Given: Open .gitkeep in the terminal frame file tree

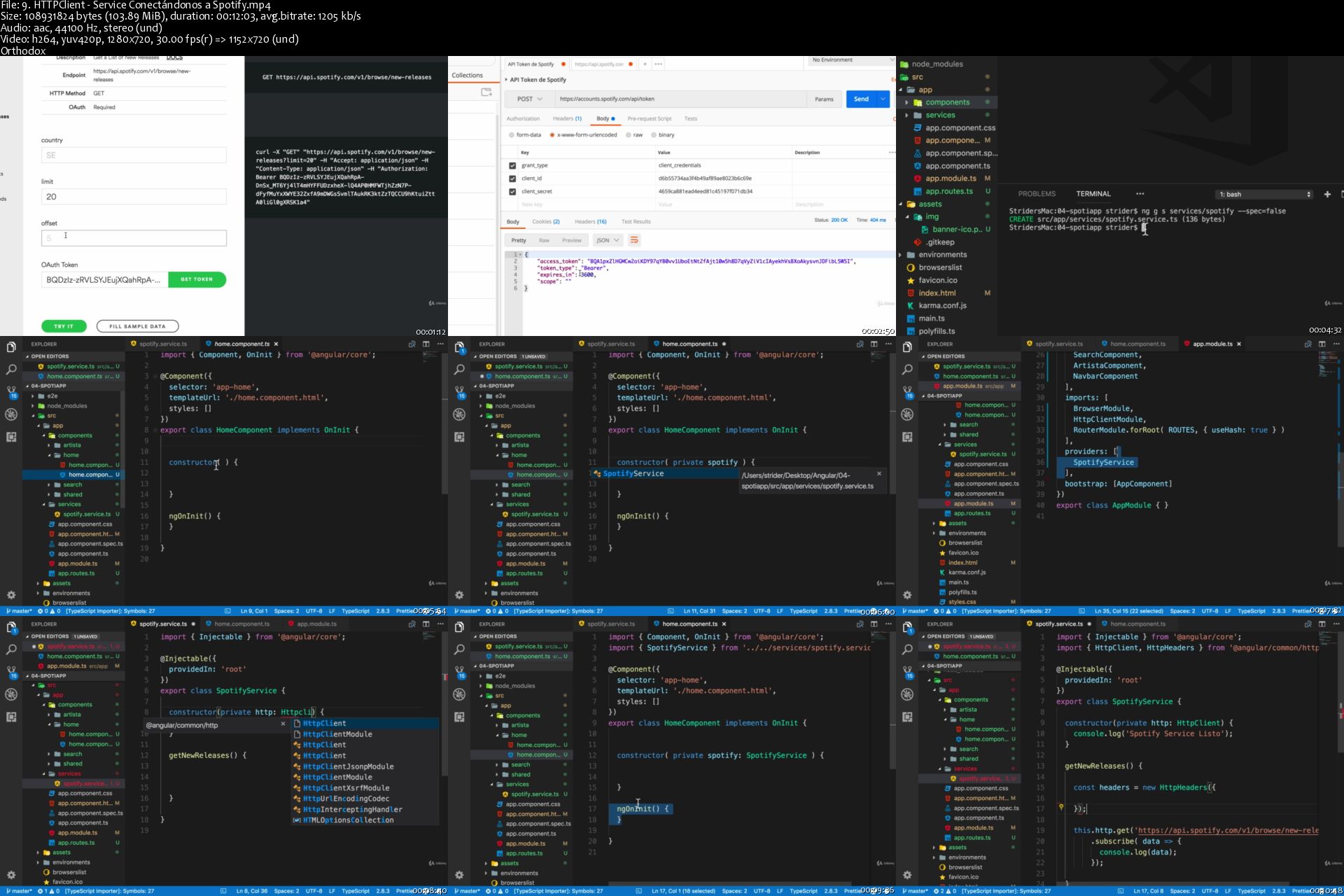Looking at the screenshot, I should pyautogui.click(x=939, y=242).
